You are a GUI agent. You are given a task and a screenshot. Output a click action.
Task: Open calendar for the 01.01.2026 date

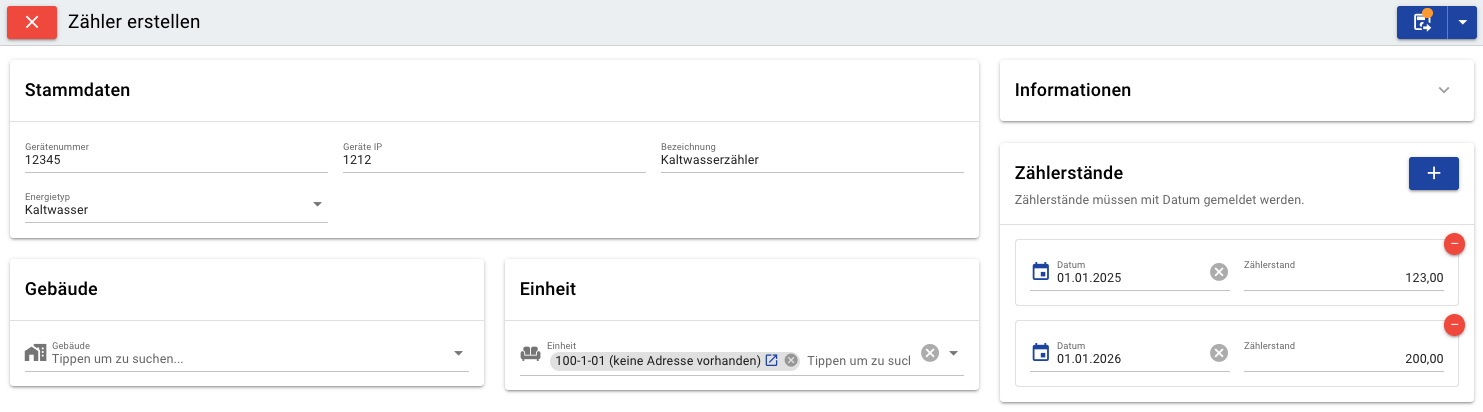click(1040, 352)
